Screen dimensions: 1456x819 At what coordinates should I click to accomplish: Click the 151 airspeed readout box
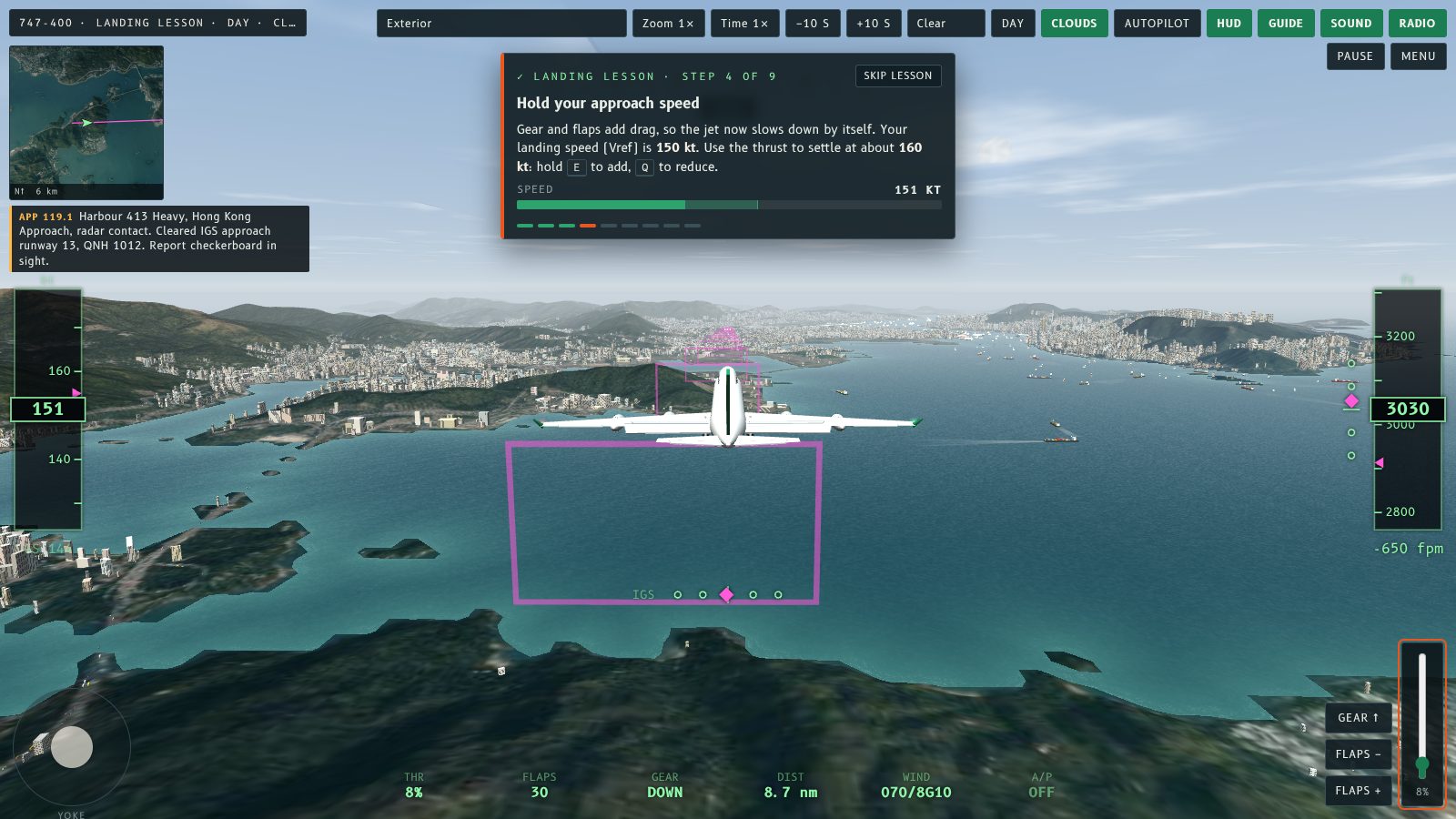pyautogui.click(x=47, y=409)
